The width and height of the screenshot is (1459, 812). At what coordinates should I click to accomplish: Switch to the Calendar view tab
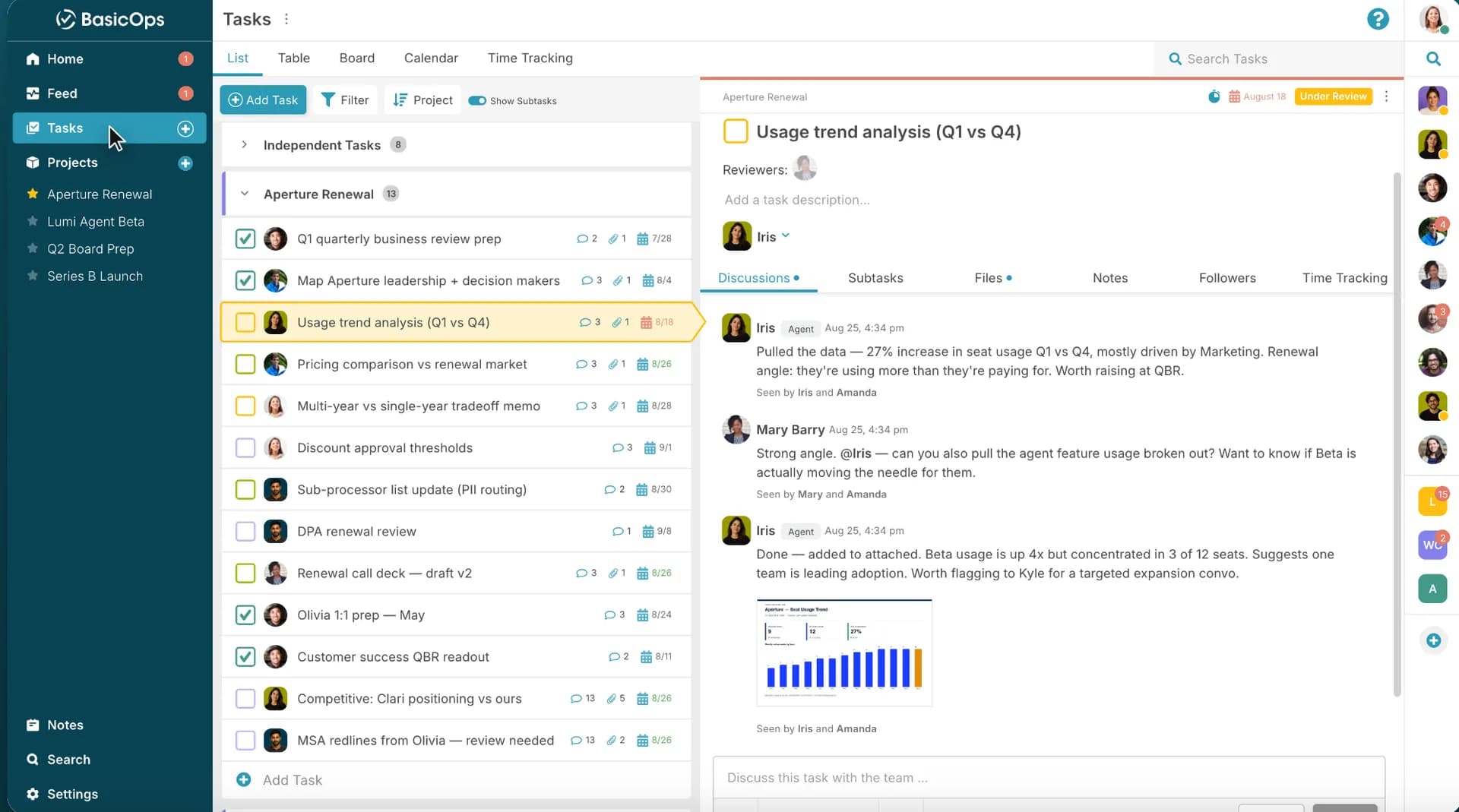[x=431, y=58]
